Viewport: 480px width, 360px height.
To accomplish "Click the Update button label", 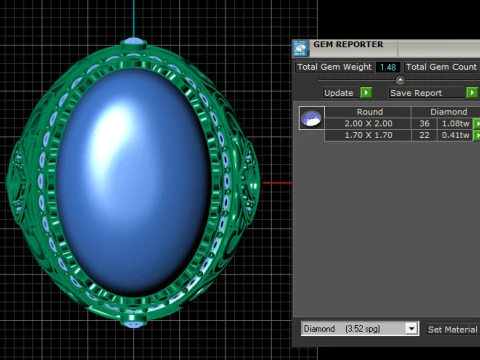I will (x=339, y=93).
